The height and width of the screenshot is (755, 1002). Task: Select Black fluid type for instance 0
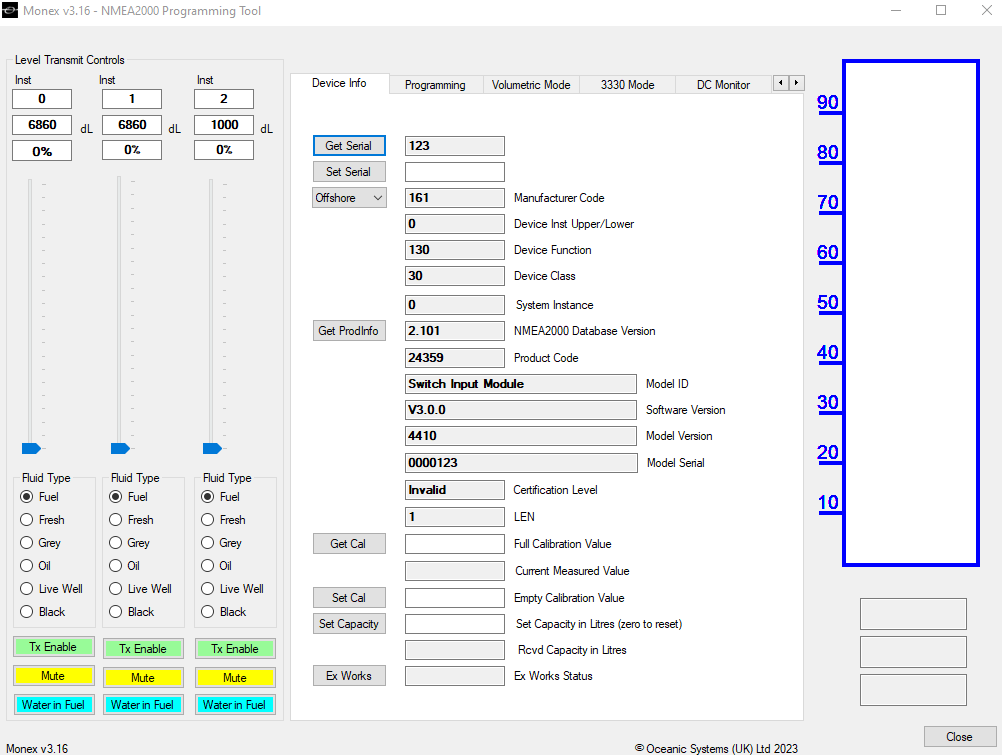pyautogui.click(x=43, y=612)
